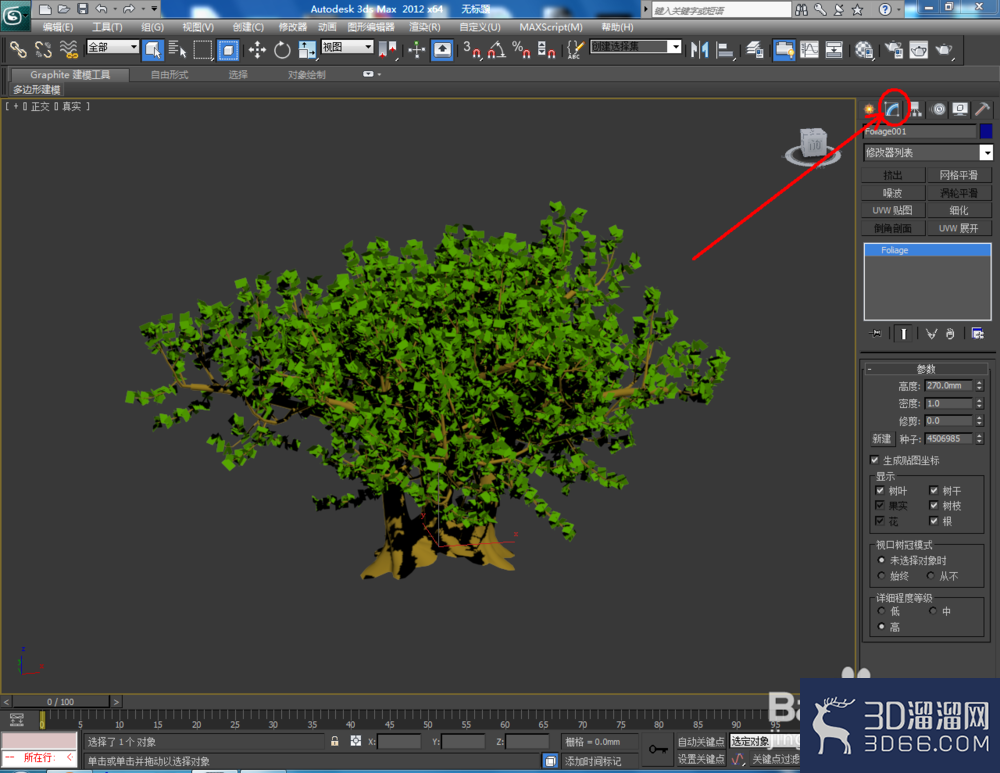
Task: Click the 高度 spinner arrows
Action: (980, 386)
